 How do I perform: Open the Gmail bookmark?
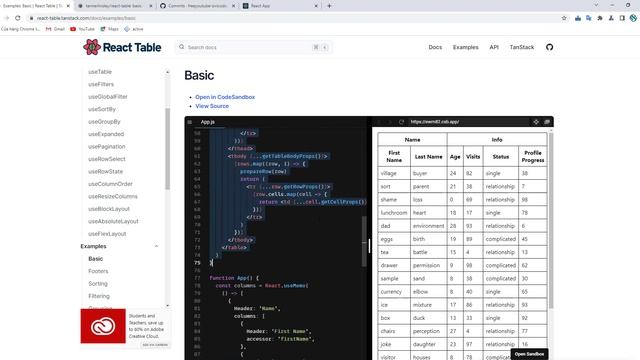pyautogui.click(x=55, y=29)
